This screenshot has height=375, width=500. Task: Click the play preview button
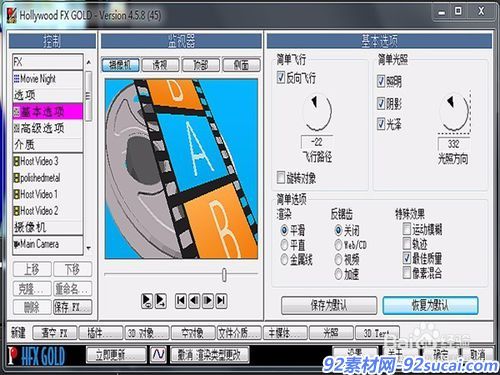click(x=147, y=301)
